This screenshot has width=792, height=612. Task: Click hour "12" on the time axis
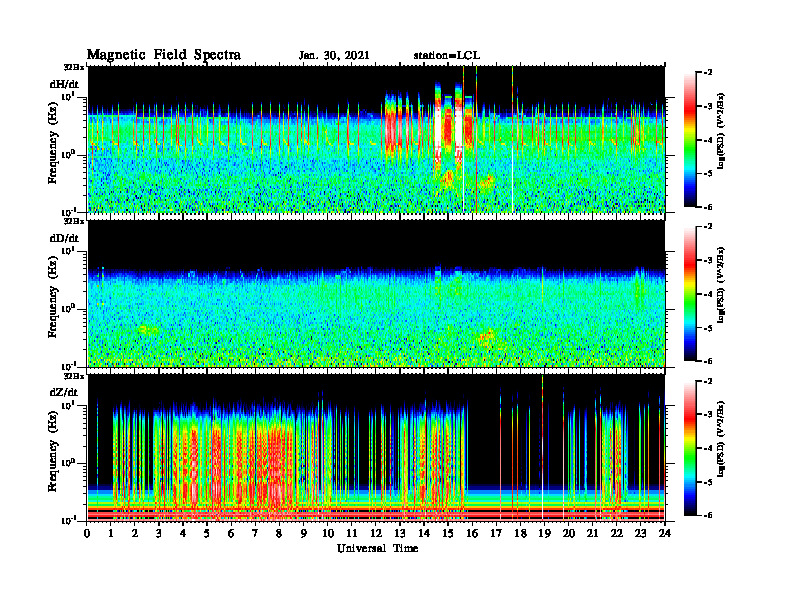coord(376,533)
